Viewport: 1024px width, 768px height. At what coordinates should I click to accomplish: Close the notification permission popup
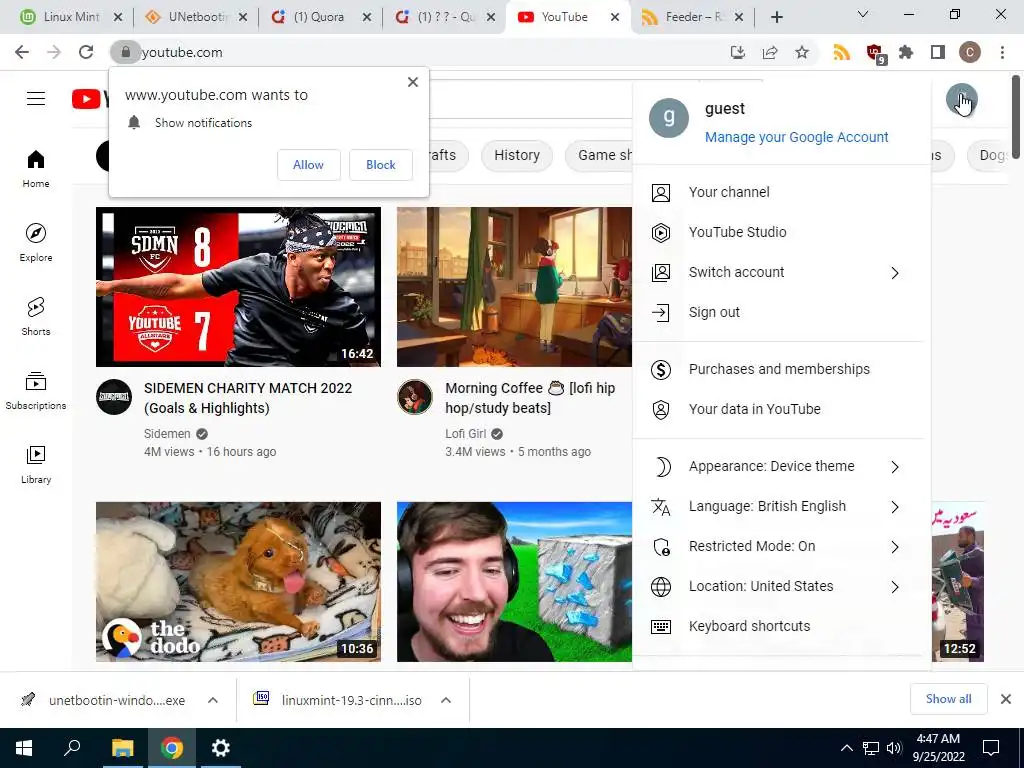(x=413, y=82)
